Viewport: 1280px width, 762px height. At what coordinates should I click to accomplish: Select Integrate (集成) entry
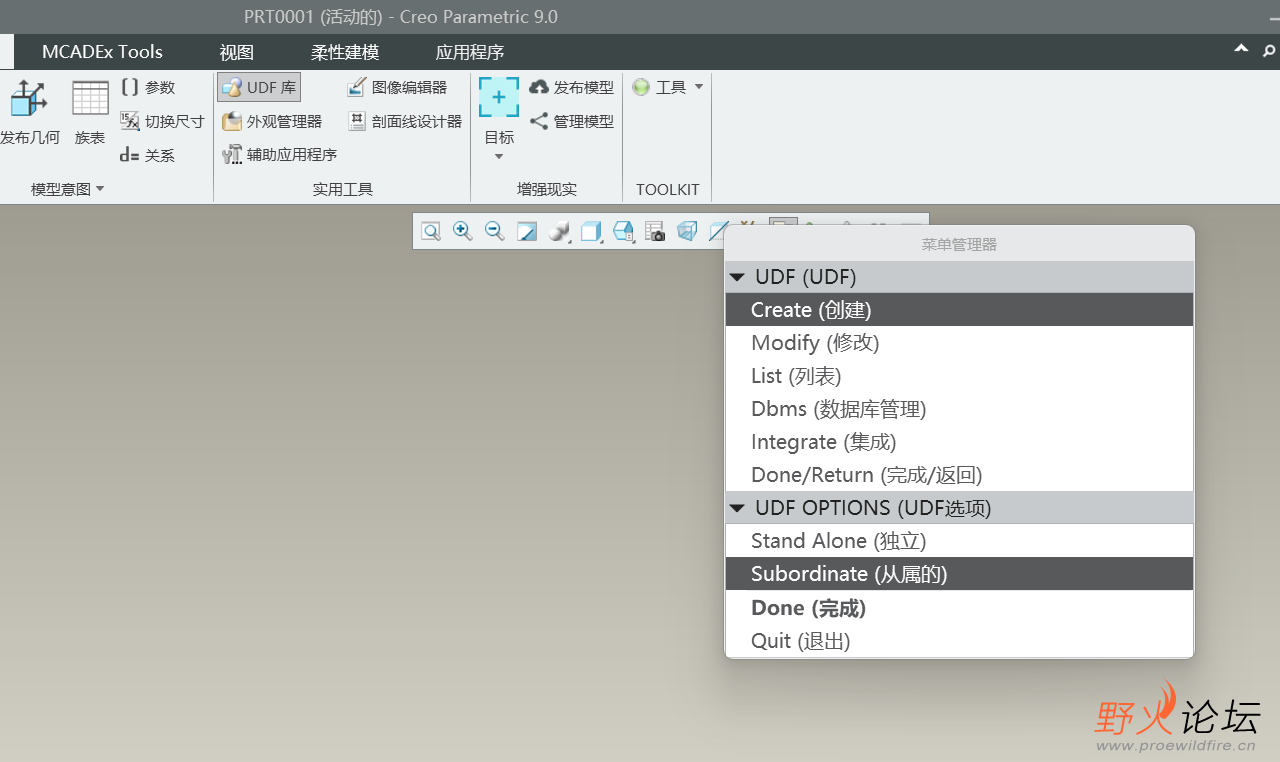click(960, 442)
